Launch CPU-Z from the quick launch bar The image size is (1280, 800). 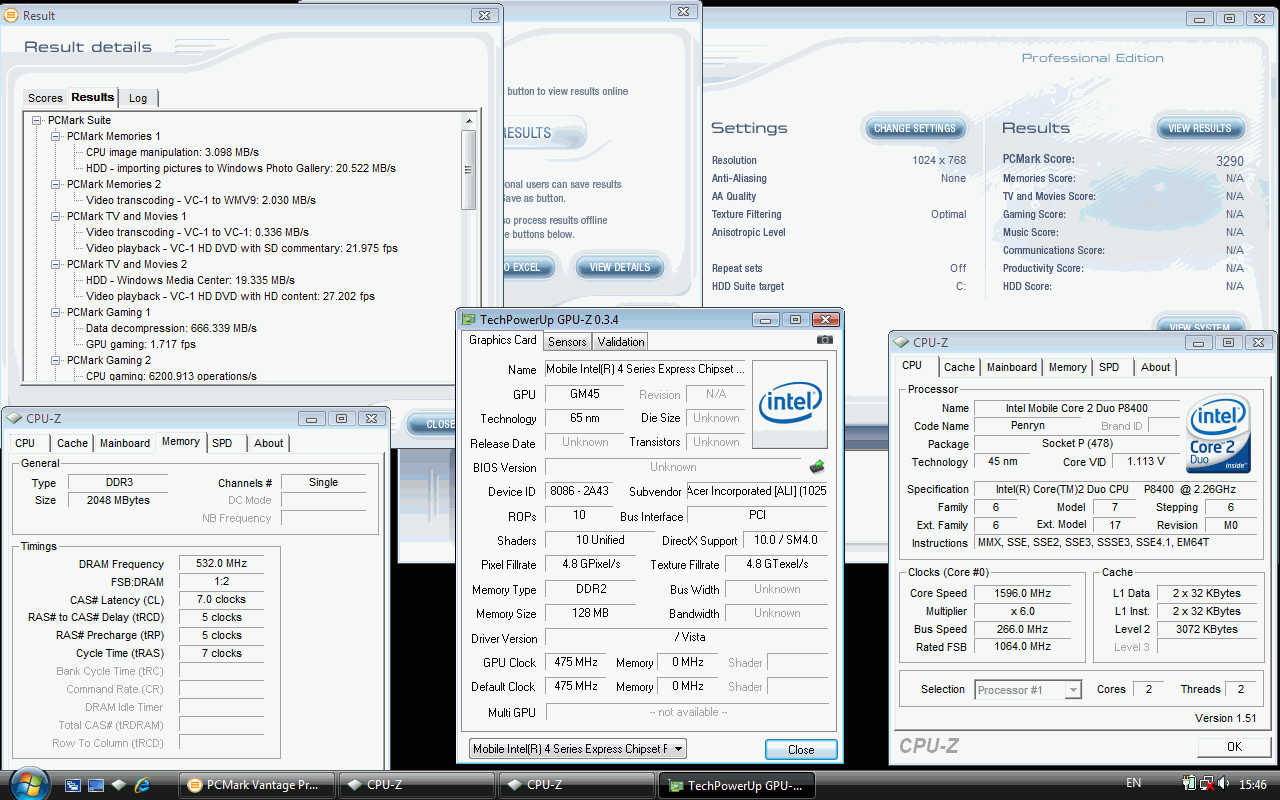click(x=119, y=785)
